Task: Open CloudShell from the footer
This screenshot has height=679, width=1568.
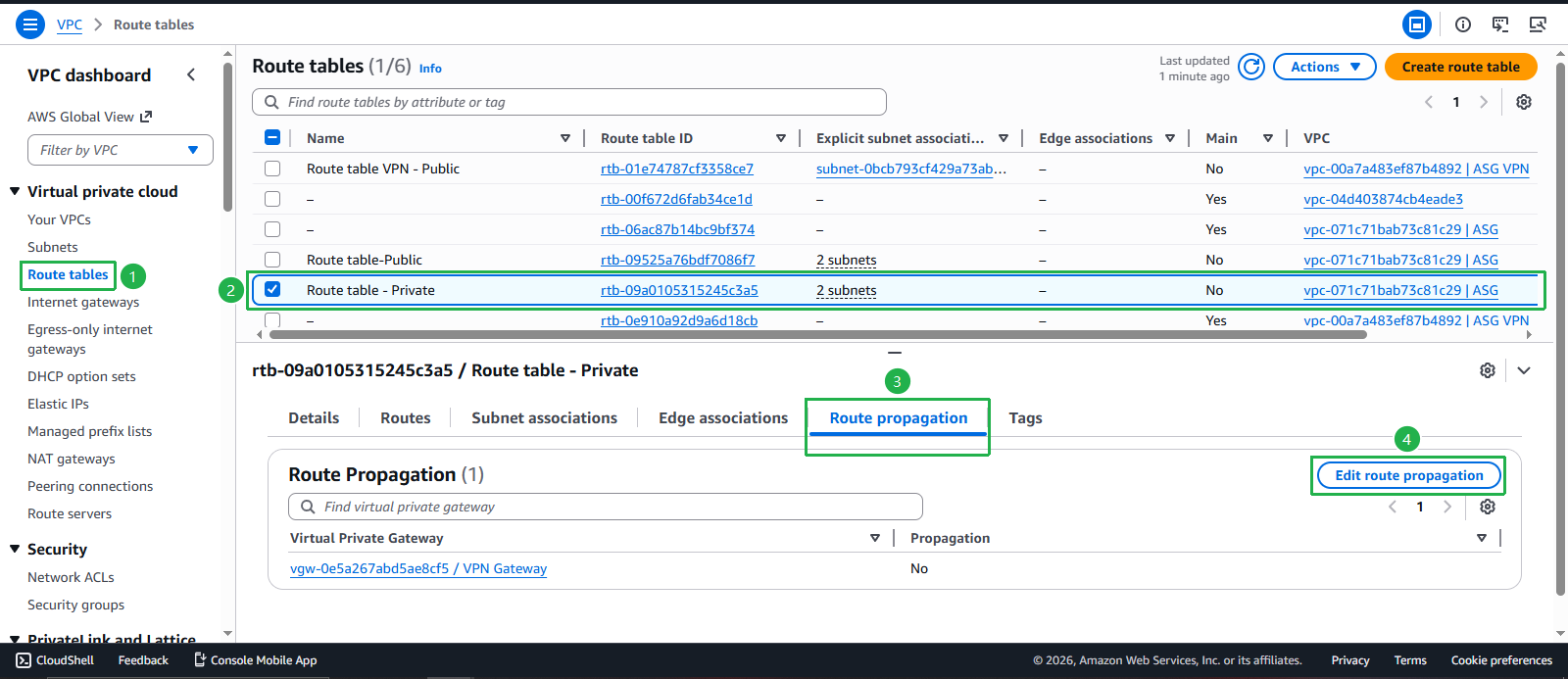Action: point(56,660)
